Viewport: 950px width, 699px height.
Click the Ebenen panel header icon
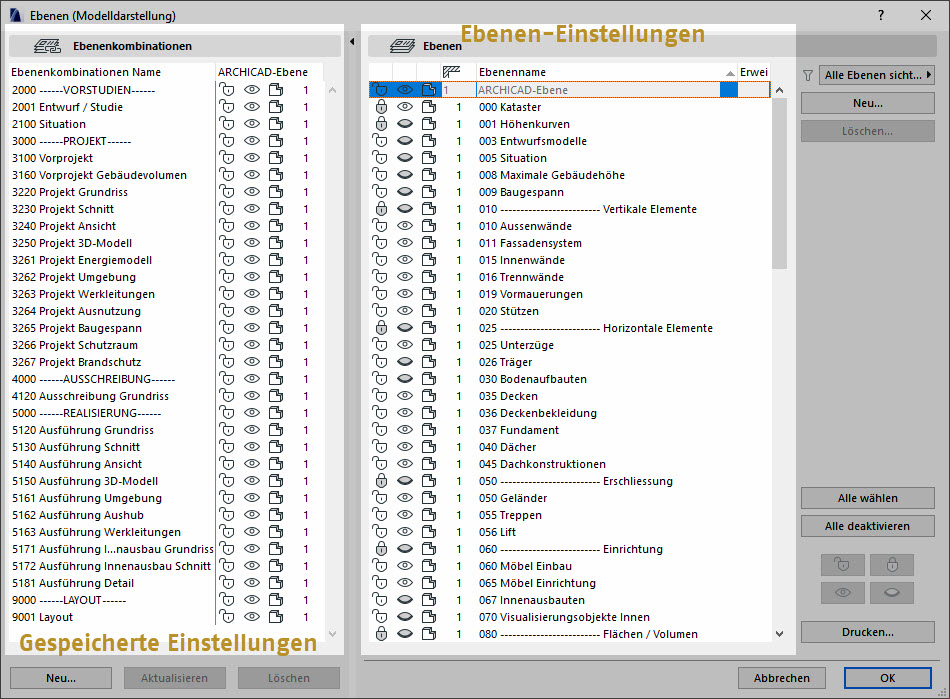coord(402,46)
